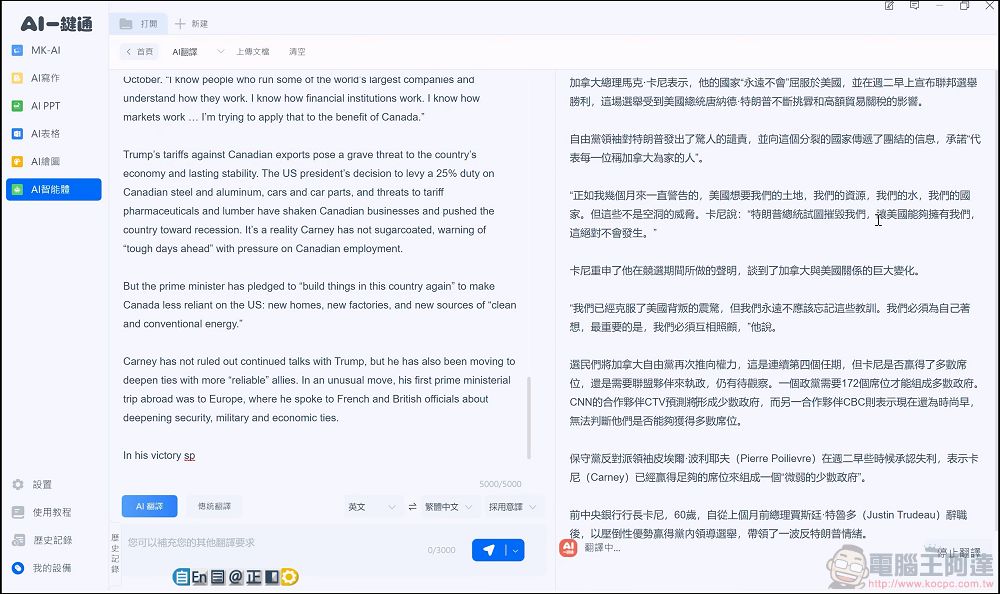Open IME settings yellow gear icon

(290, 577)
